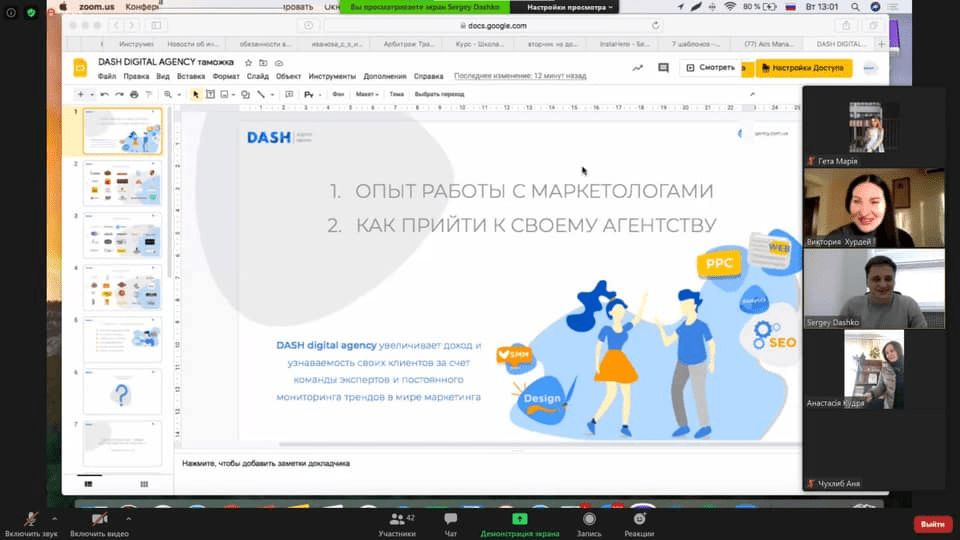Screen dimensions: 960x540
Task: Collapse the Slides toolbar with the chevron
Action: (x=752, y=94)
